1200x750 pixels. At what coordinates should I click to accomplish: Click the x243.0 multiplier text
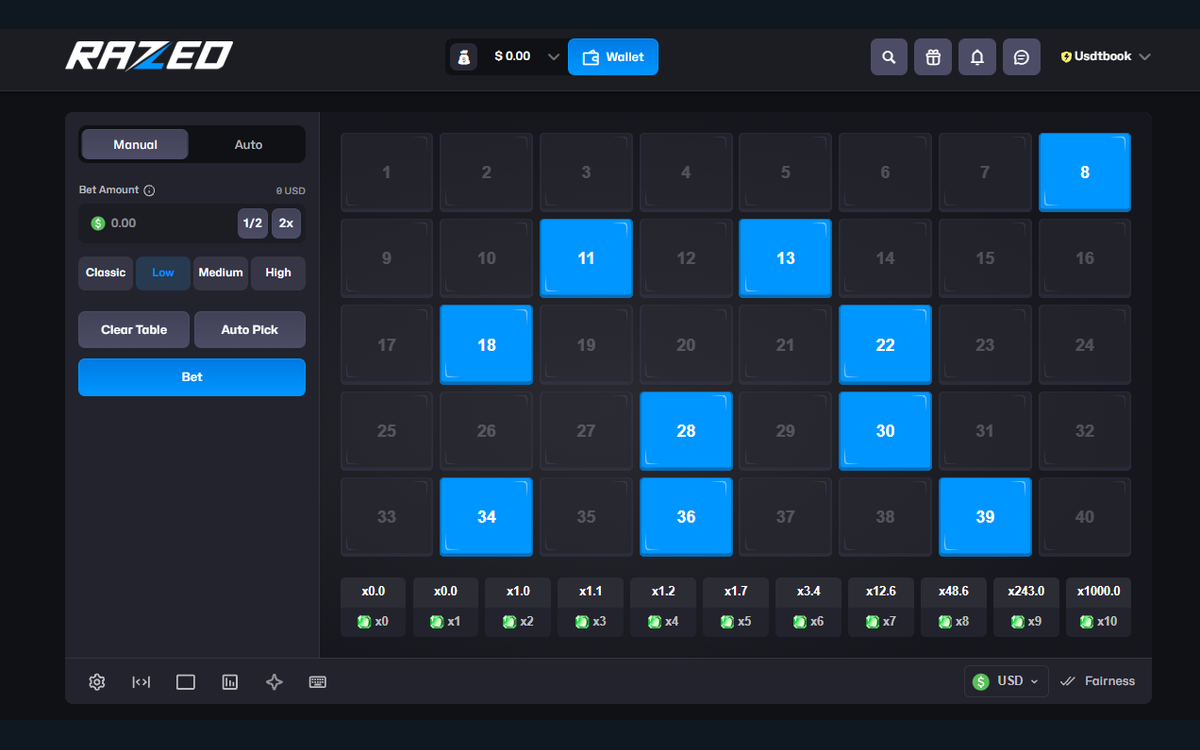point(1026,591)
